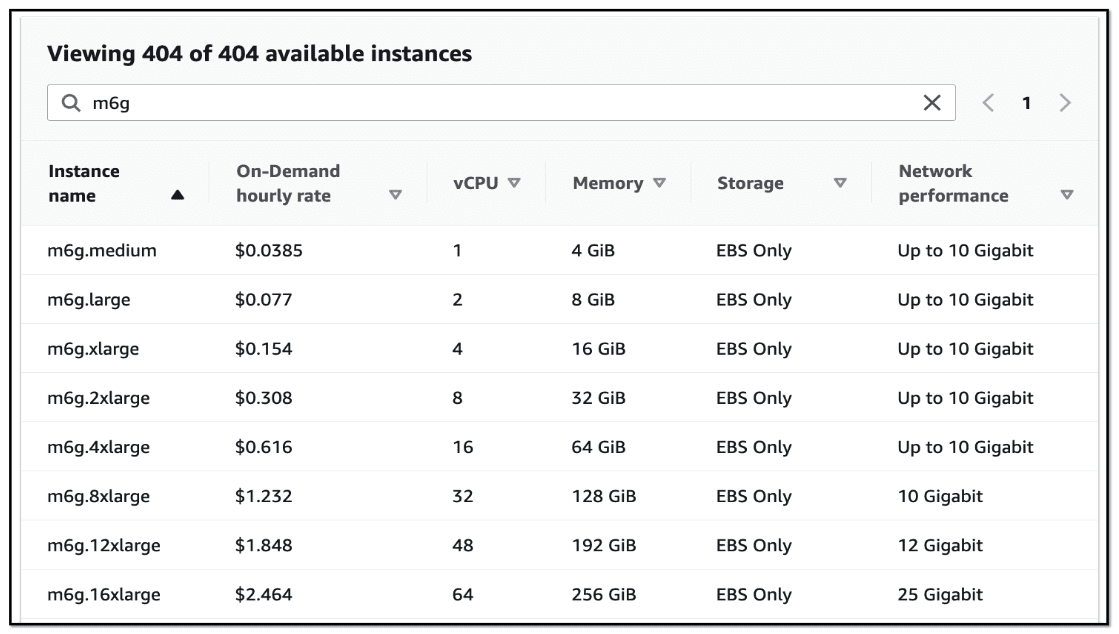
Task: Click the 192 GiB memory value
Action: point(604,545)
